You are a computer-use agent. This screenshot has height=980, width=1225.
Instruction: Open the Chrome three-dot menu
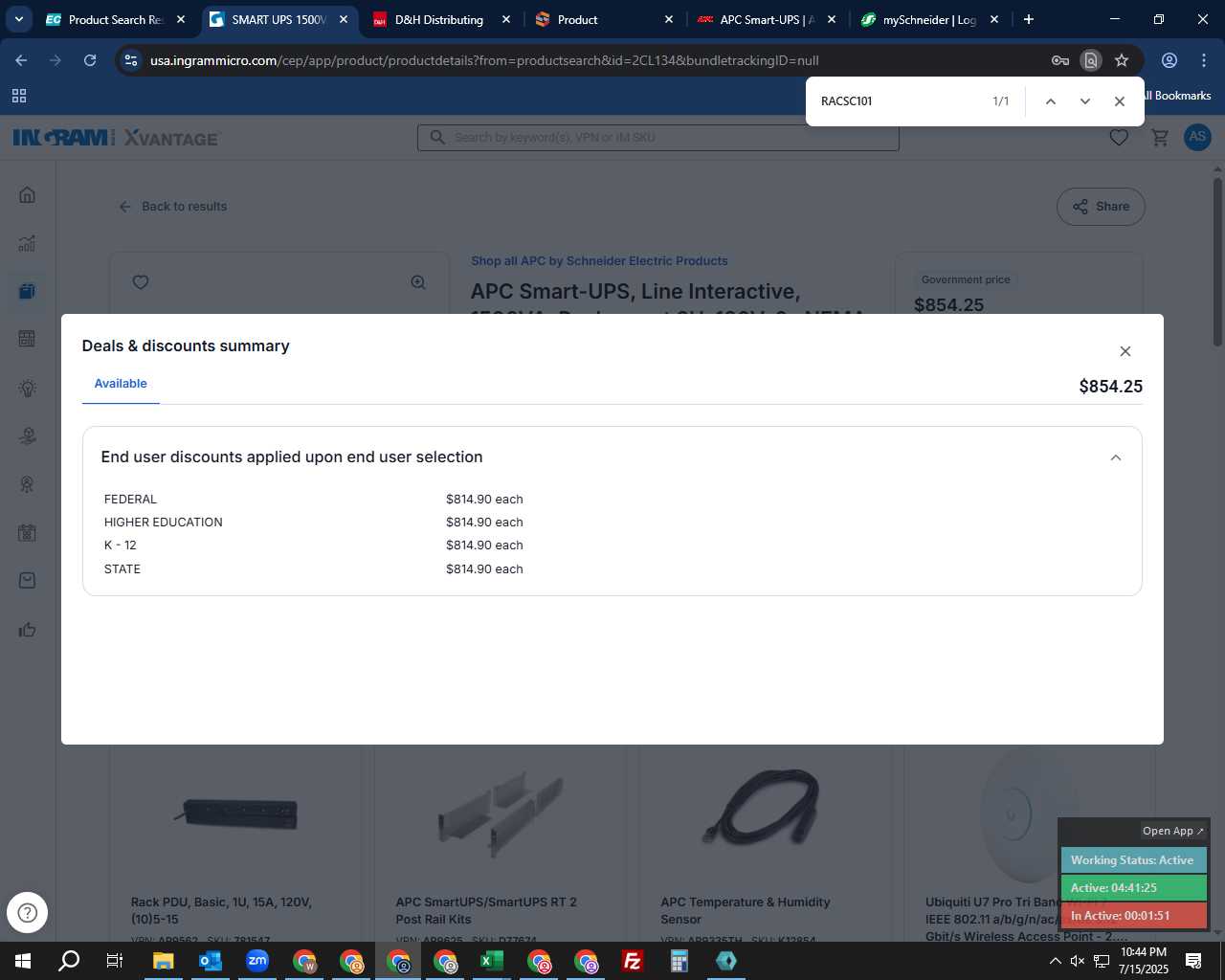[x=1204, y=60]
